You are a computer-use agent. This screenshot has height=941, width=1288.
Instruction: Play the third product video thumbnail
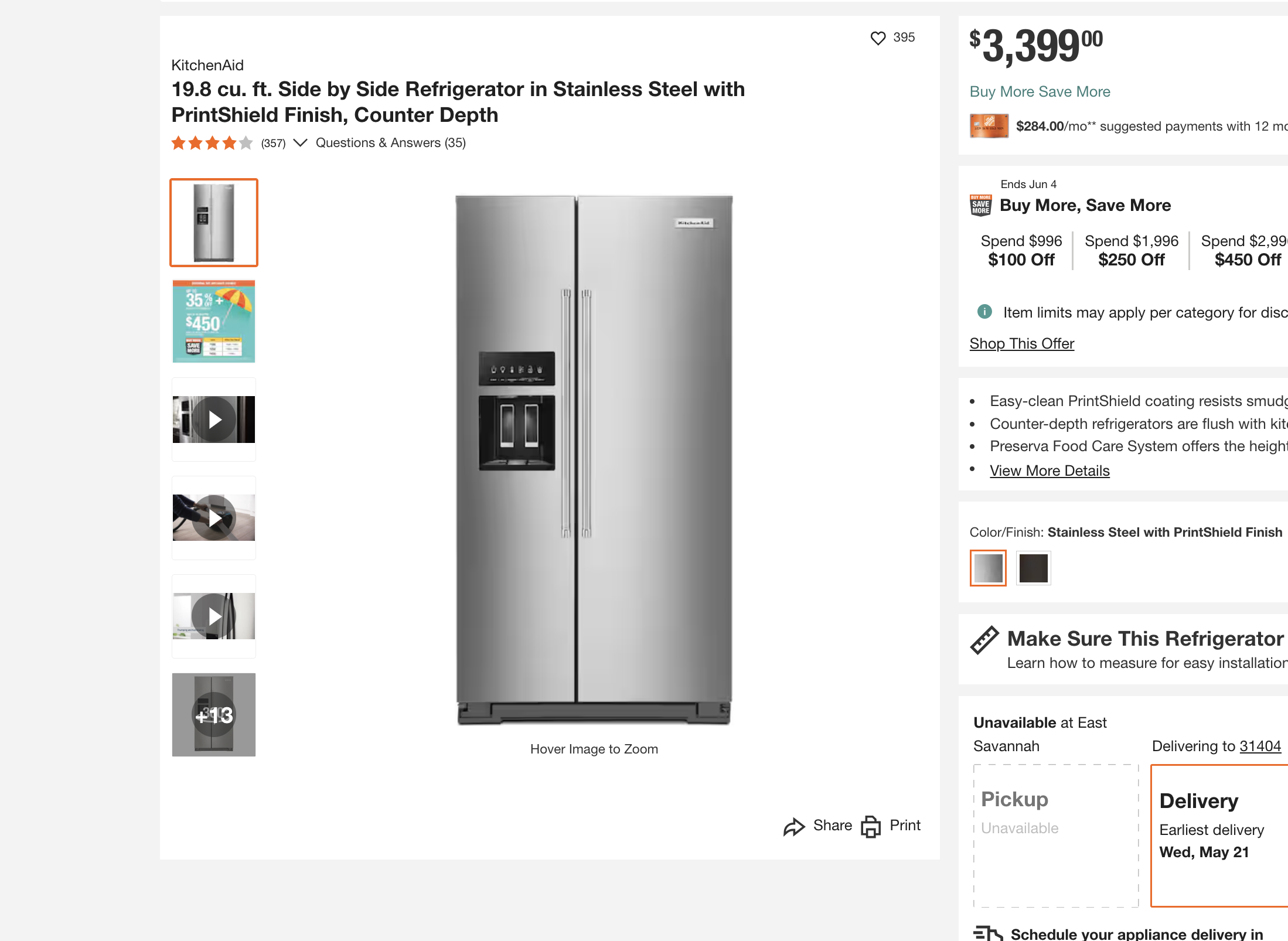214,616
